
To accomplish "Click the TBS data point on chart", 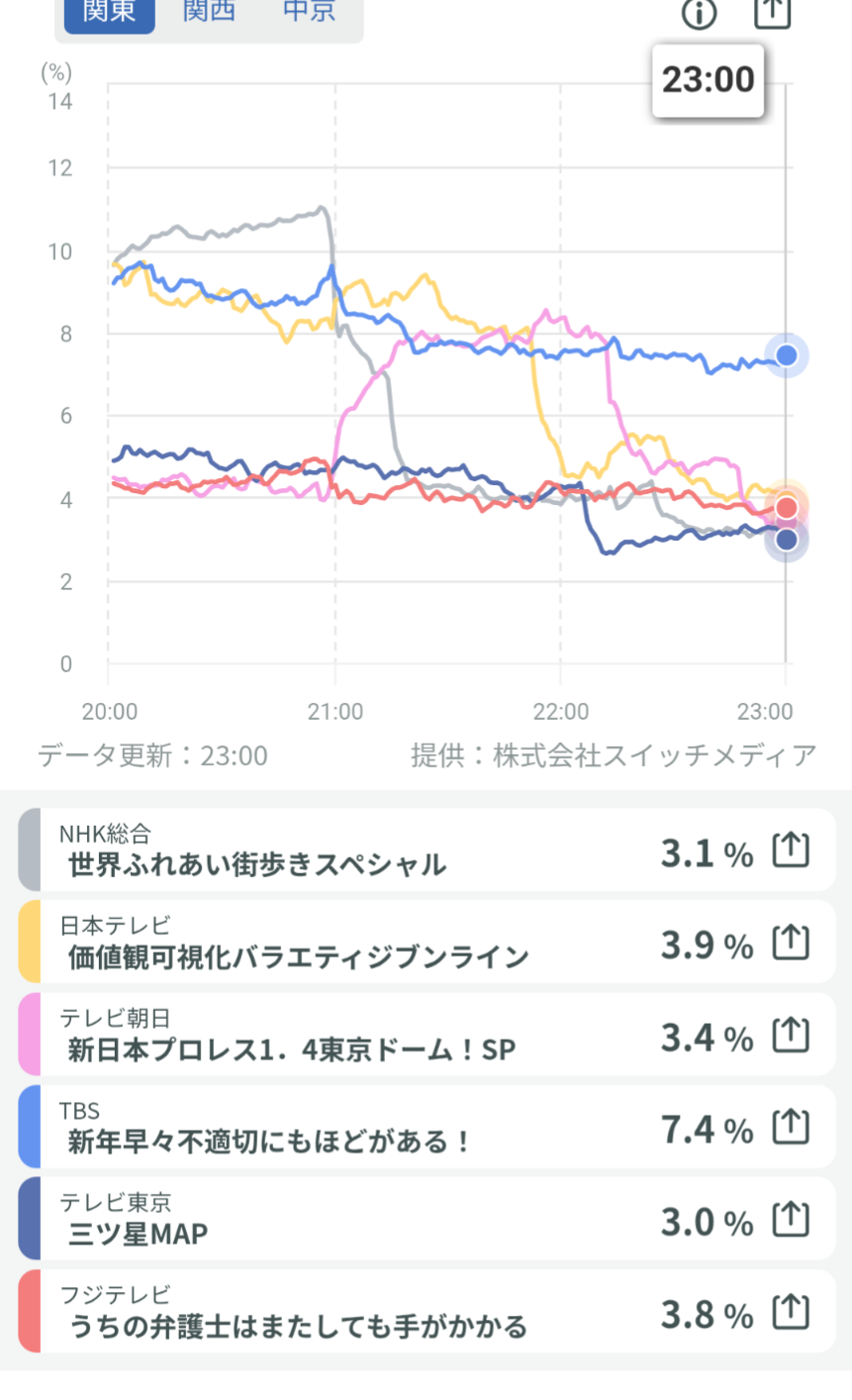I will click(x=787, y=355).
